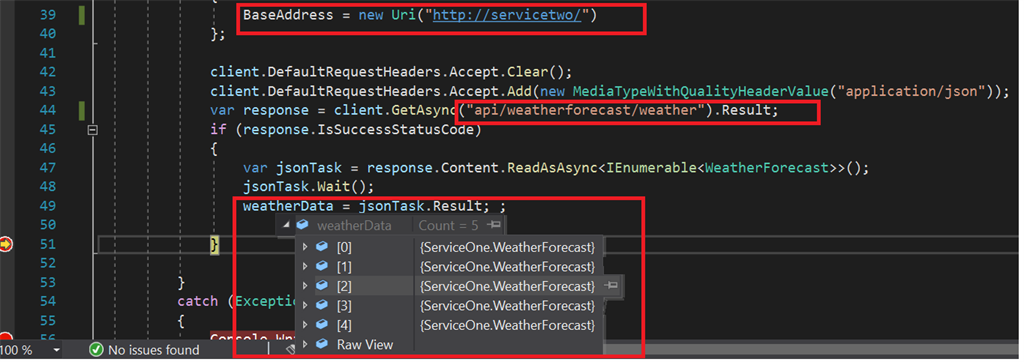Click the BaseAddress property on line 39
The height and width of the screenshot is (362, 1024).
coord(287,14)
